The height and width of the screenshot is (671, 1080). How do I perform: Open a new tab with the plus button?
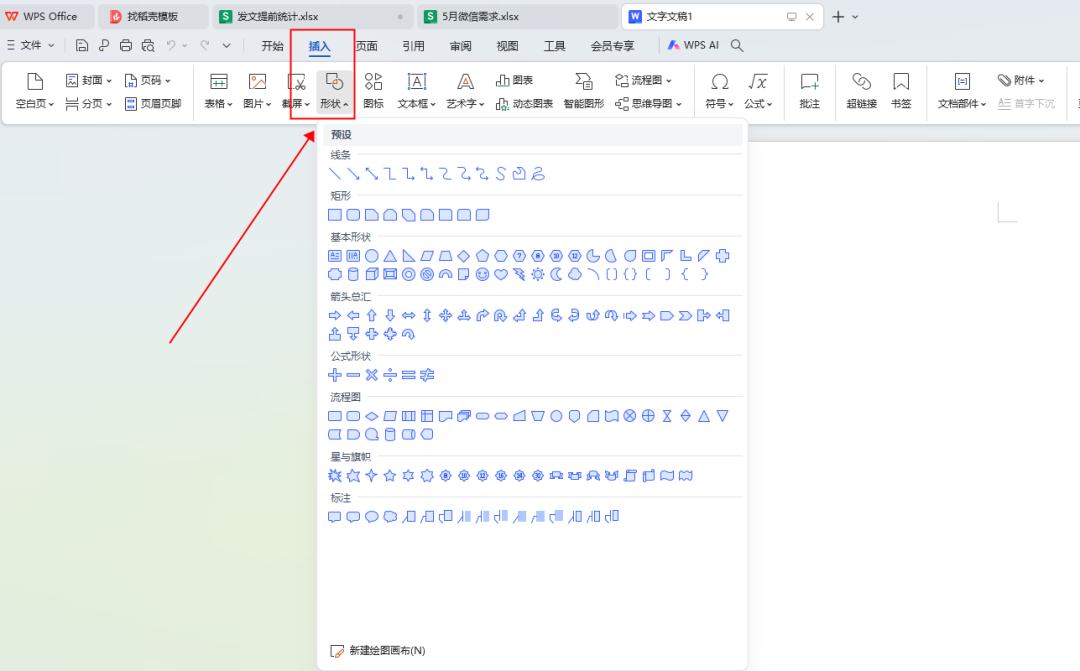[x=838, y=17]
